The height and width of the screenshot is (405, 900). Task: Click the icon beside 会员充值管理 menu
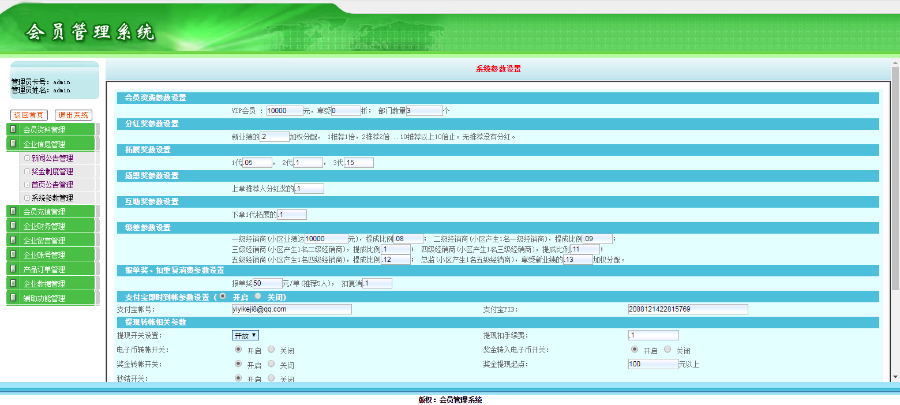(13, 212)
